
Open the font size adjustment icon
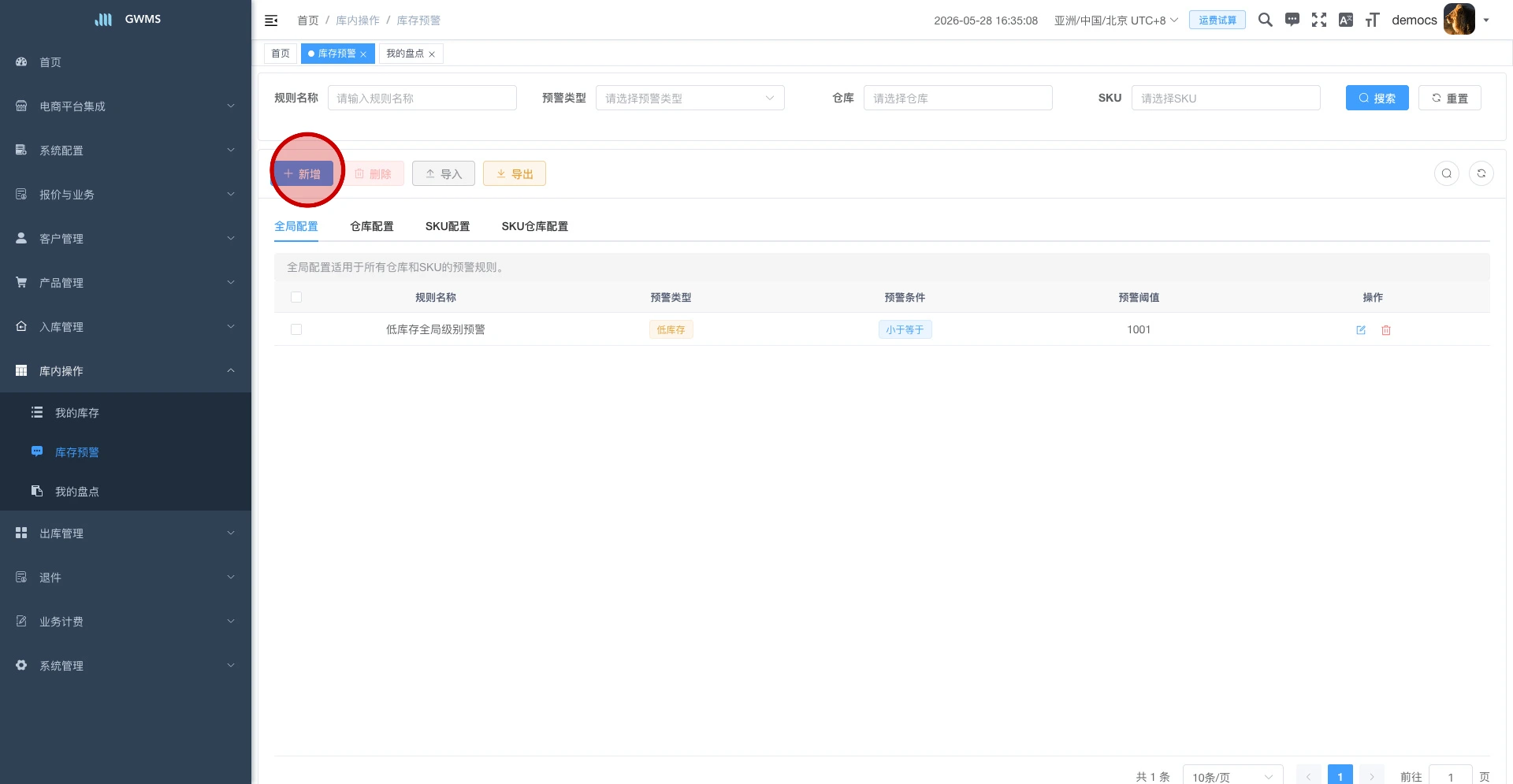[x=1373, y=20]
